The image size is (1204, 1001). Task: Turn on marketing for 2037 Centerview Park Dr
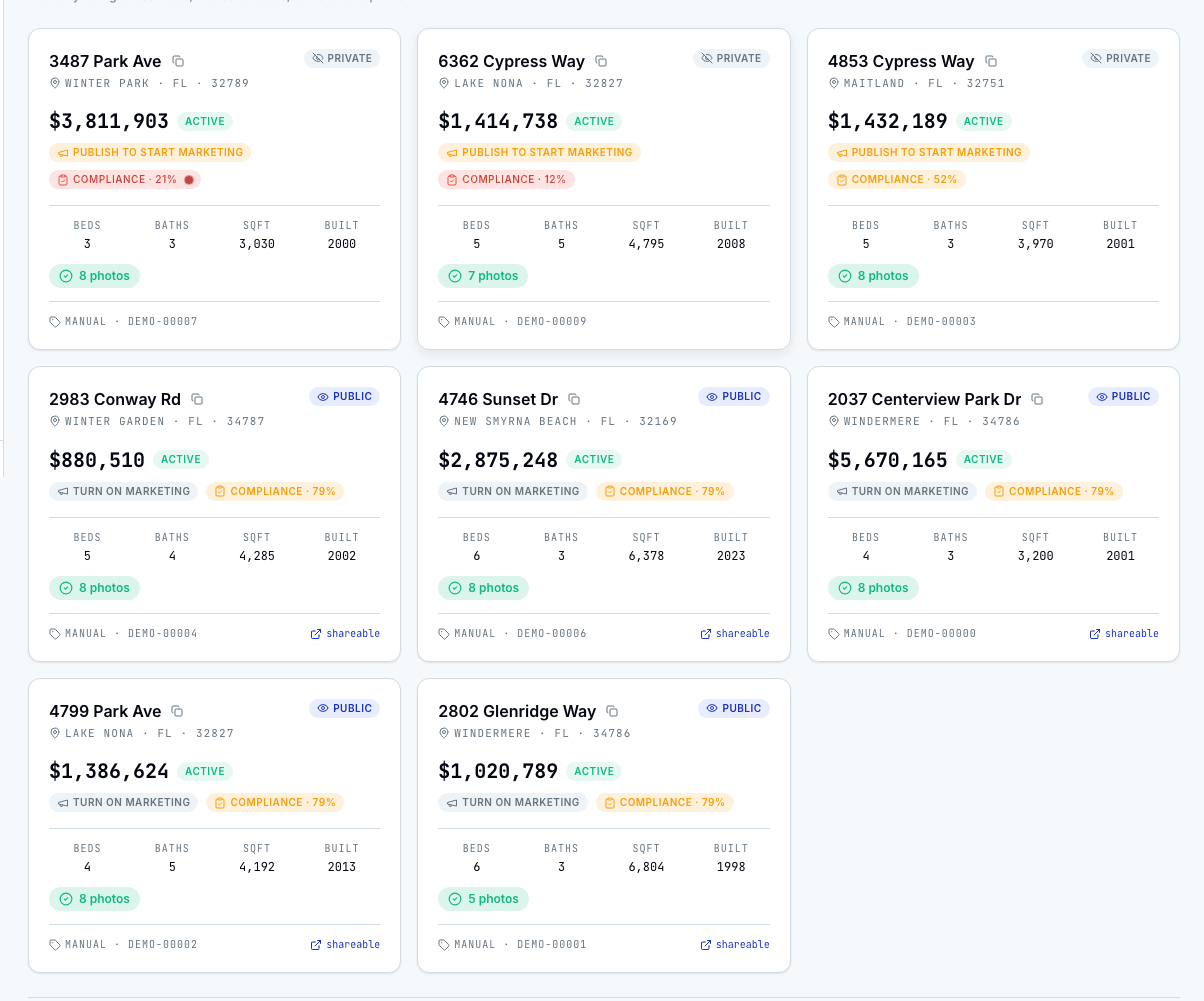(902, 491)
